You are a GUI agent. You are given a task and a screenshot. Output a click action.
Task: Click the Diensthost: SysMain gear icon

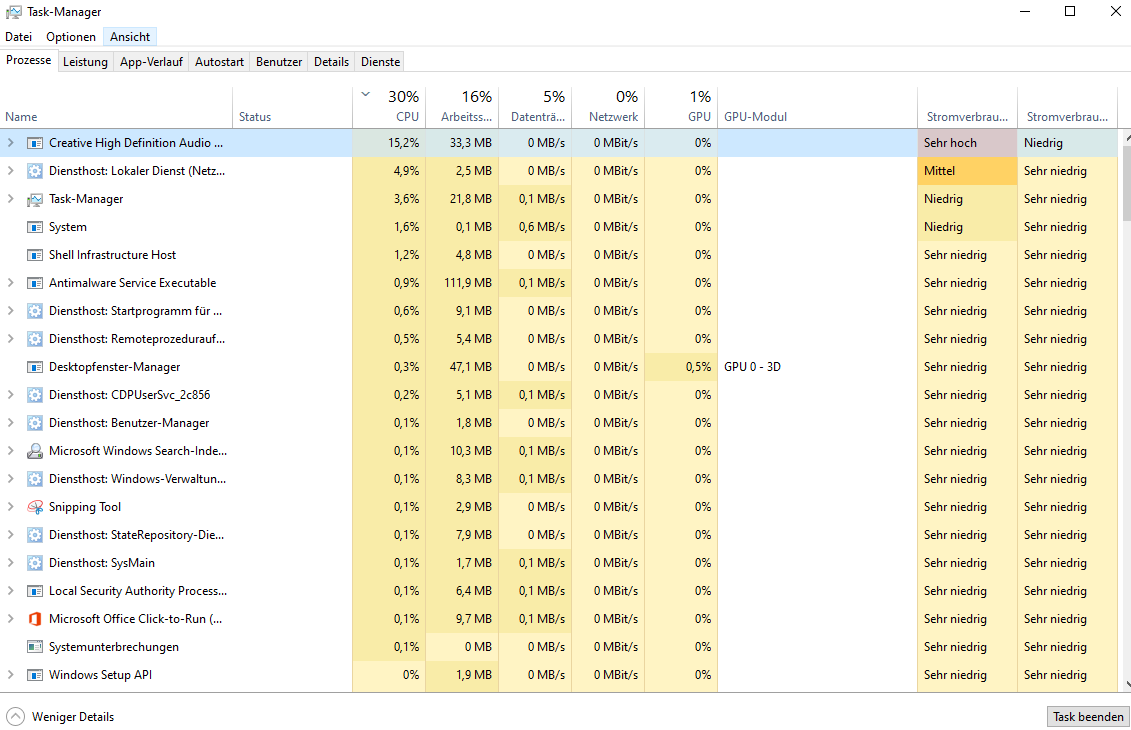click(x=35, y=563)
